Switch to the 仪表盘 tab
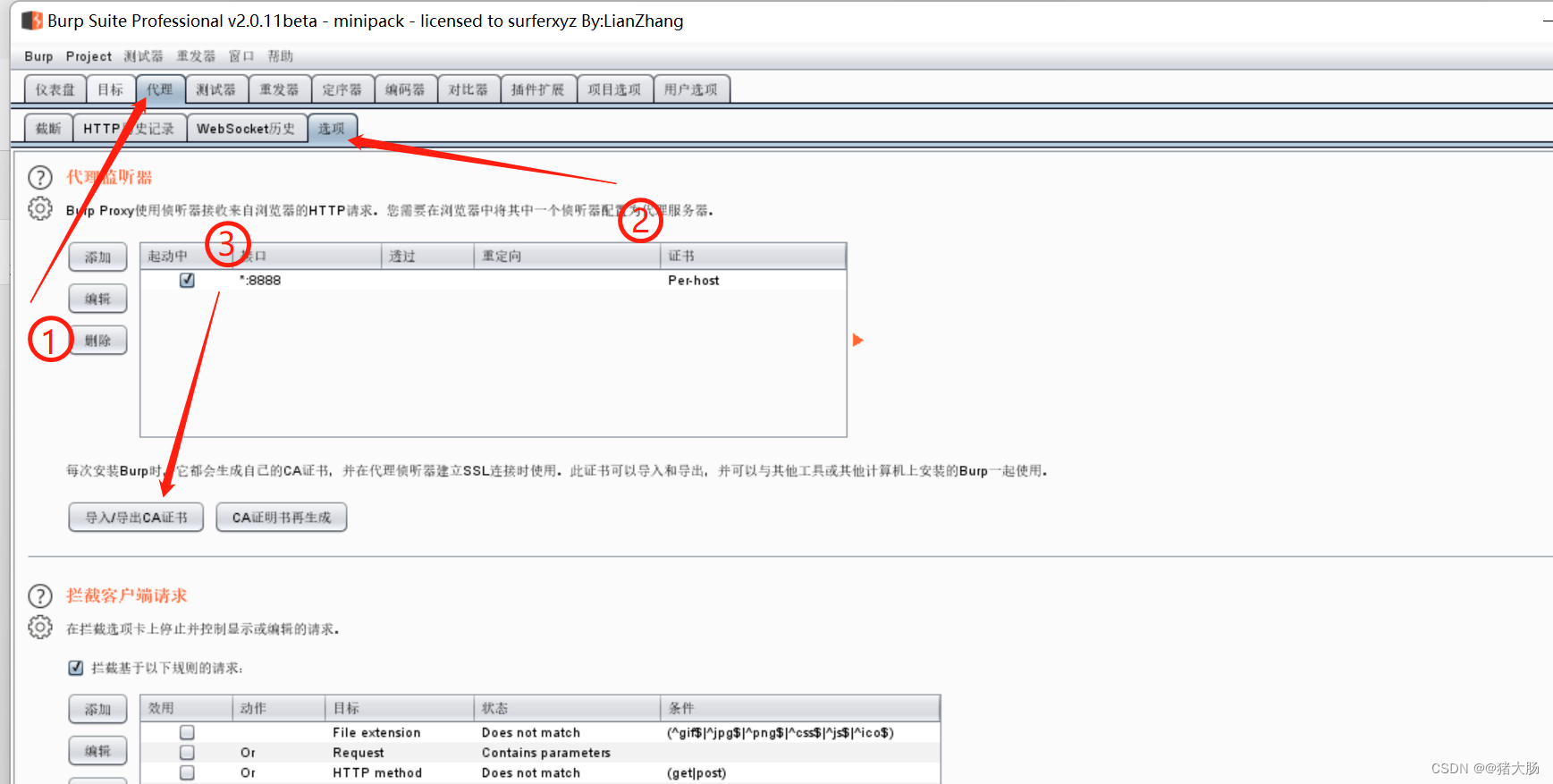 tap(55, 89)
